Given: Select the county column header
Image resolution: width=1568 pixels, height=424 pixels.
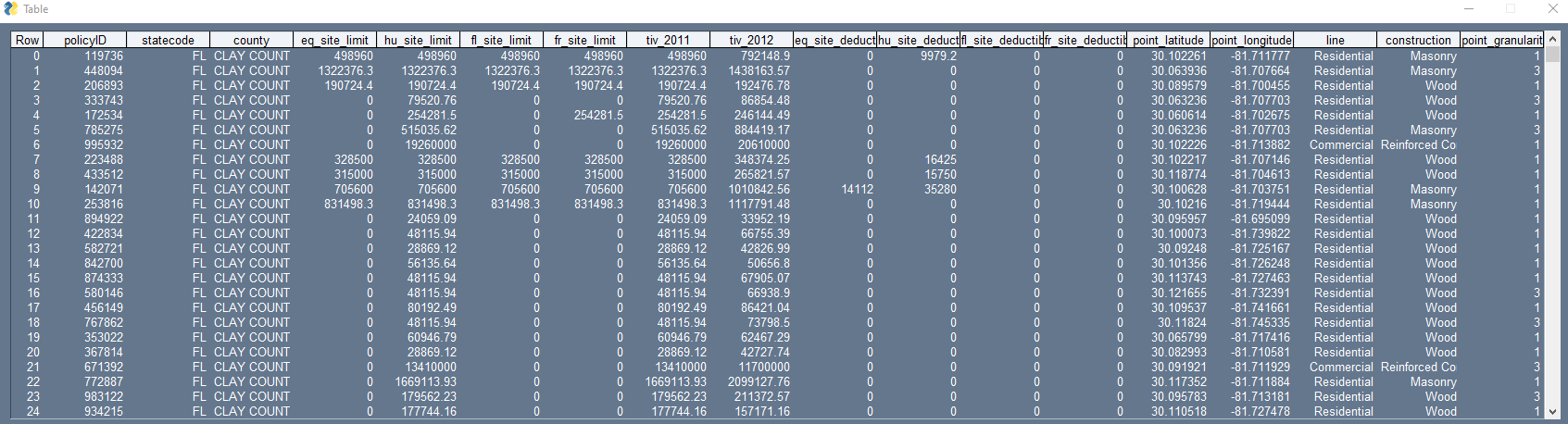Looking at the screenshot, I should [251, 40].
